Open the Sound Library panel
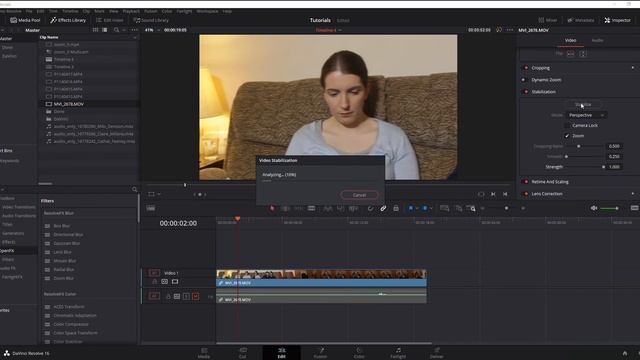The width and height of the screenshot is (640, 360). click(x=151, y=20)
